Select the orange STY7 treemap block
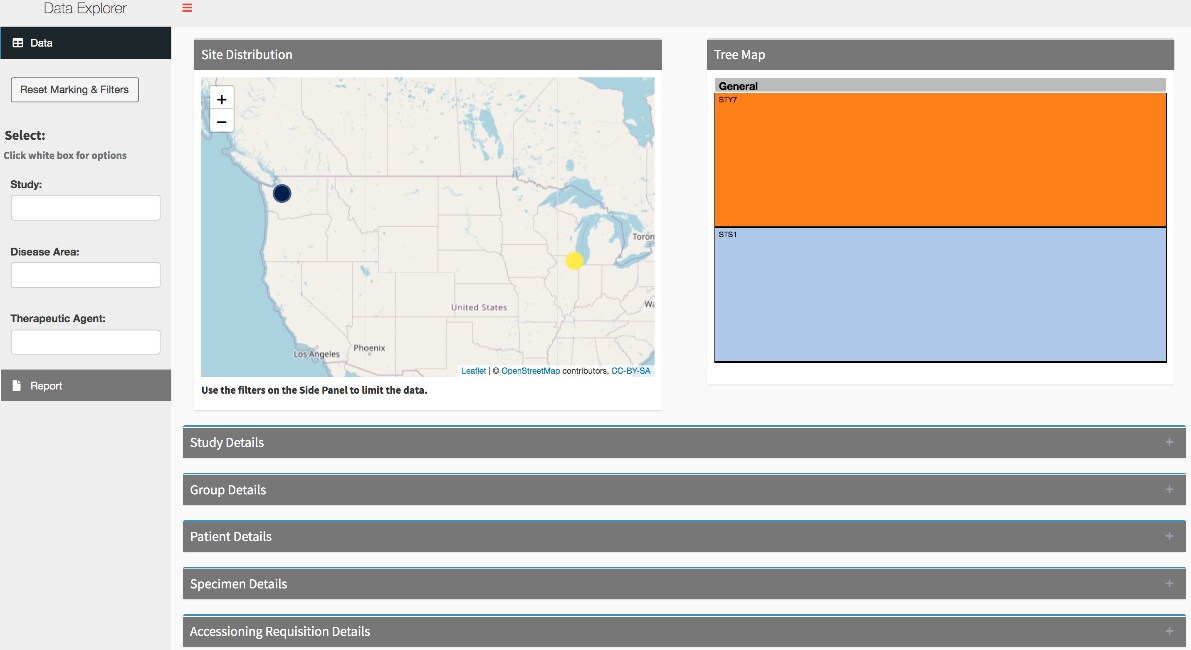 click(x=940, y=160)
